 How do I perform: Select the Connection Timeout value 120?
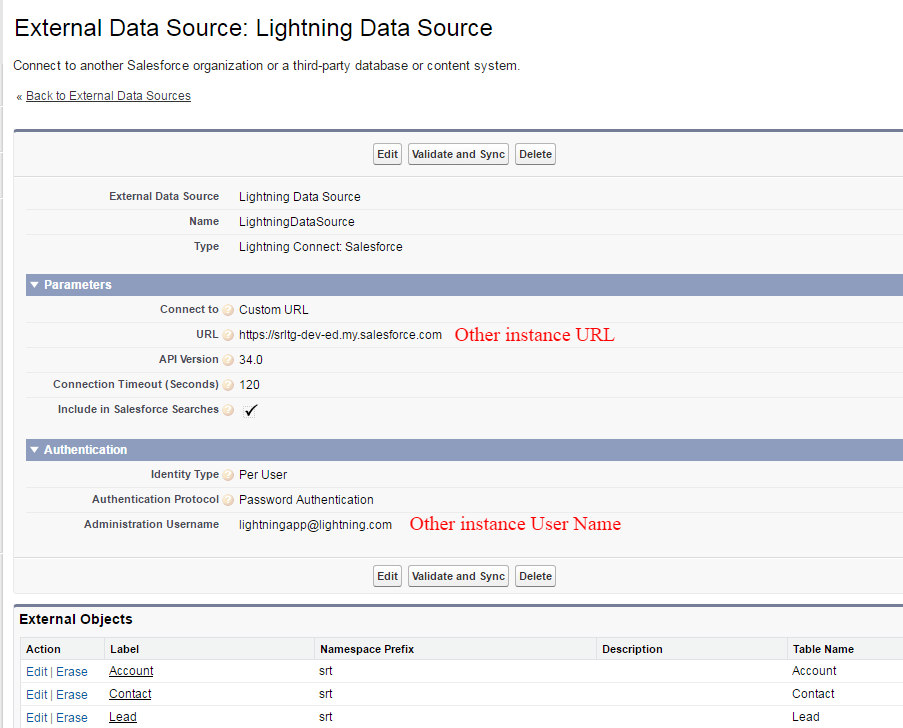click(x=249, y=385)
